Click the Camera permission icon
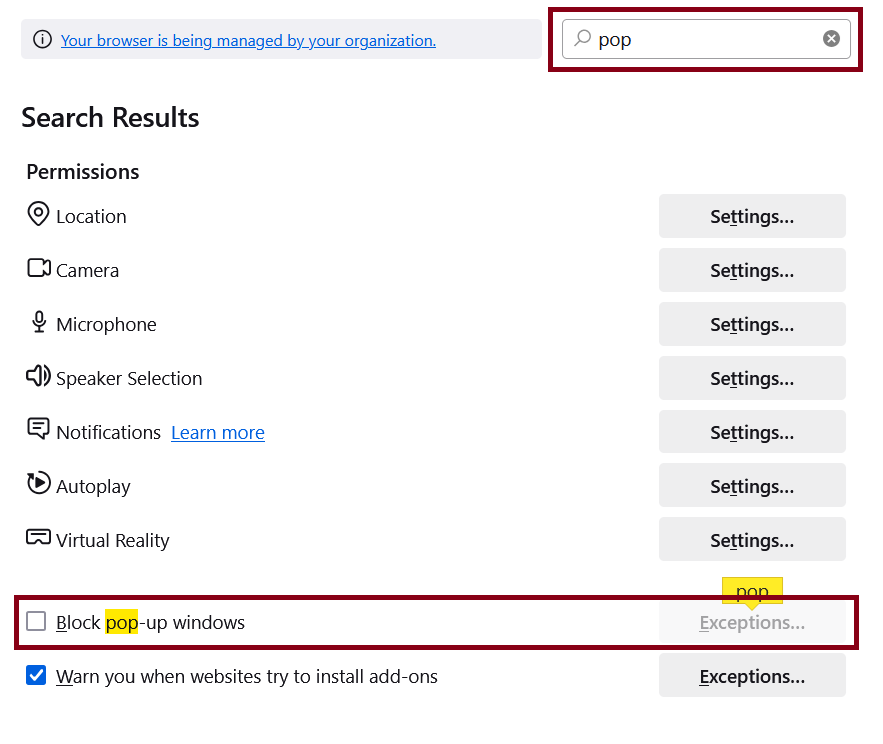The width and height of the screenshot is (883, 744). point(37,268)
